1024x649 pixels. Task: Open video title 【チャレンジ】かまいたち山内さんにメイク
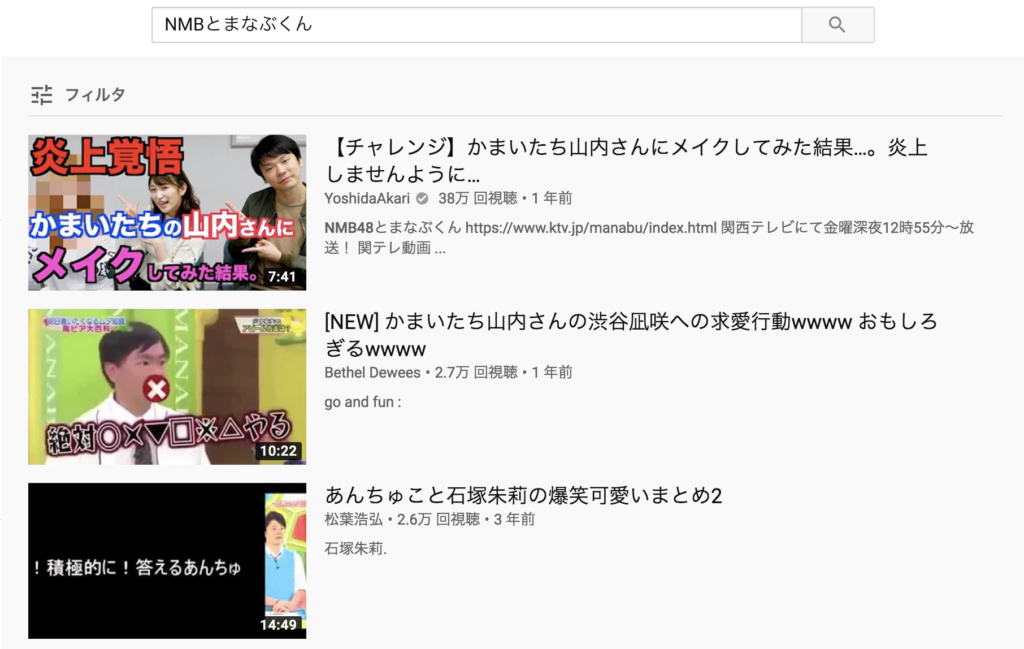point(626,160)
